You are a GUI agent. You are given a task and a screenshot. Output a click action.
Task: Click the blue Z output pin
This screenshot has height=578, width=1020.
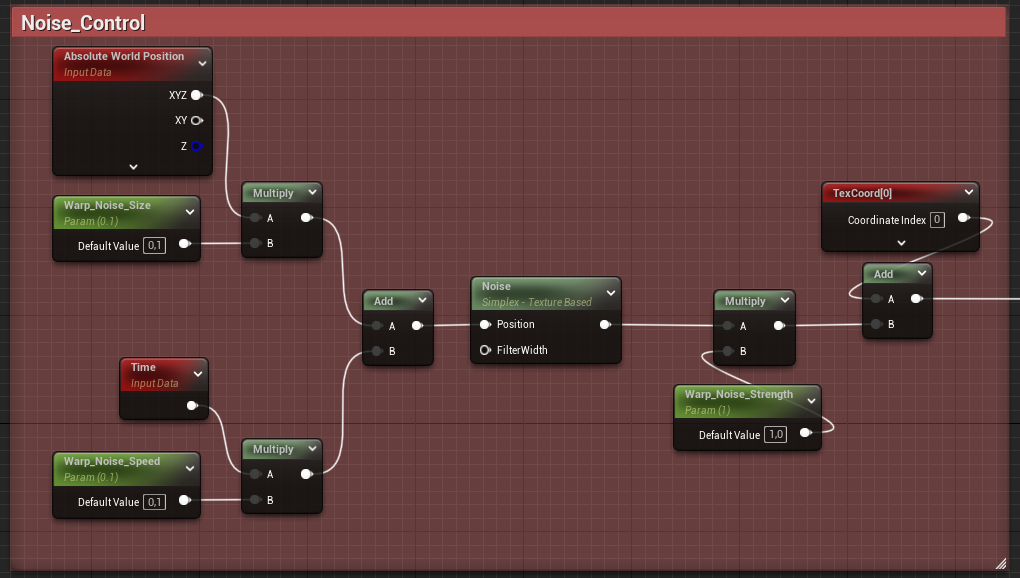click(x=196, y=146)
